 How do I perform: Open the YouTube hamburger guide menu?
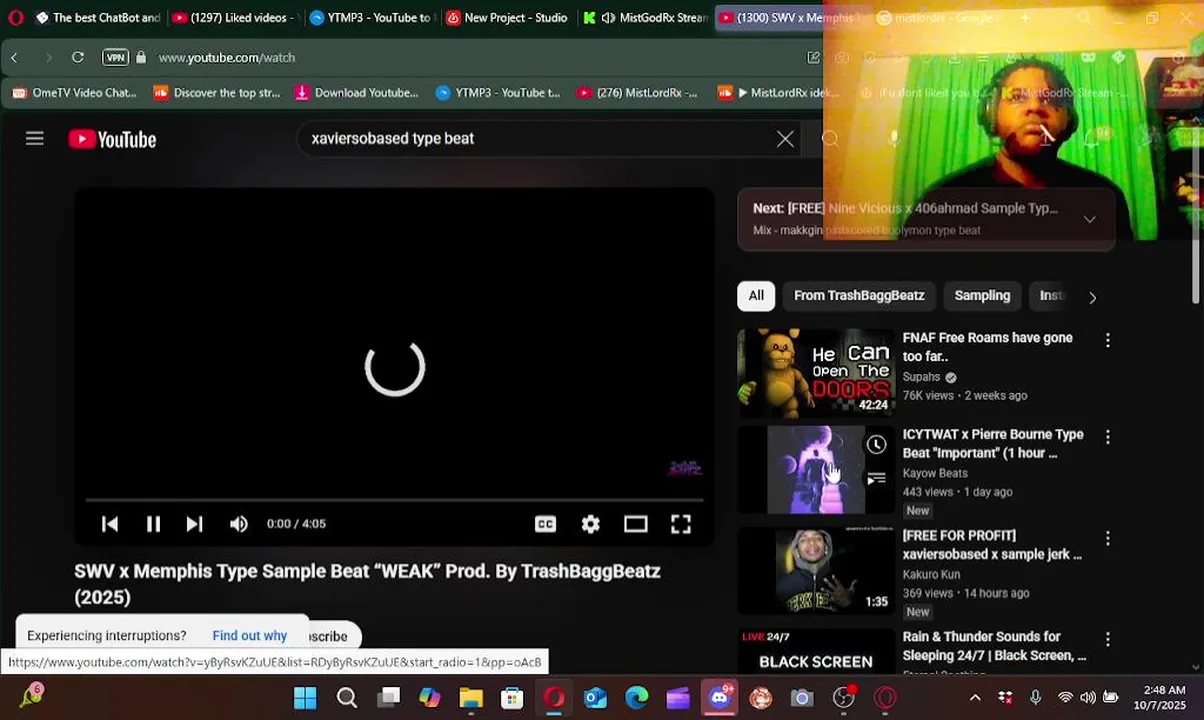click(x=35, y=139)
